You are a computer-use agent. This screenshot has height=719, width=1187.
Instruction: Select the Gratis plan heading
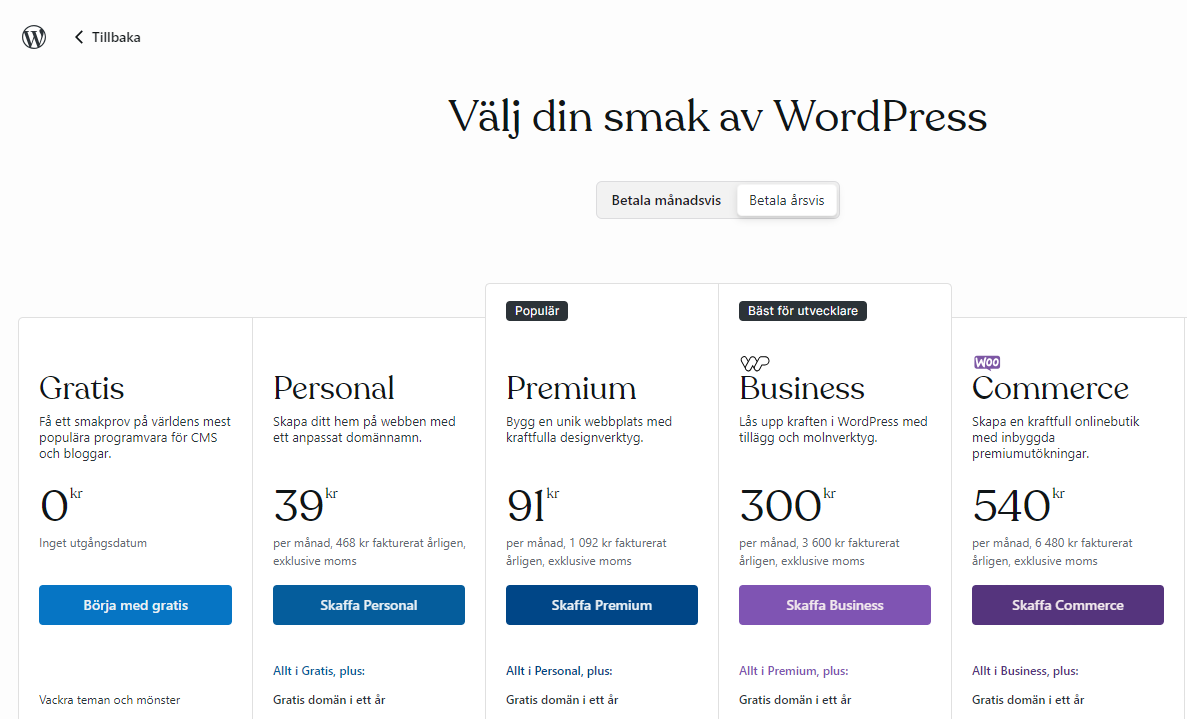tap(80, 387)
